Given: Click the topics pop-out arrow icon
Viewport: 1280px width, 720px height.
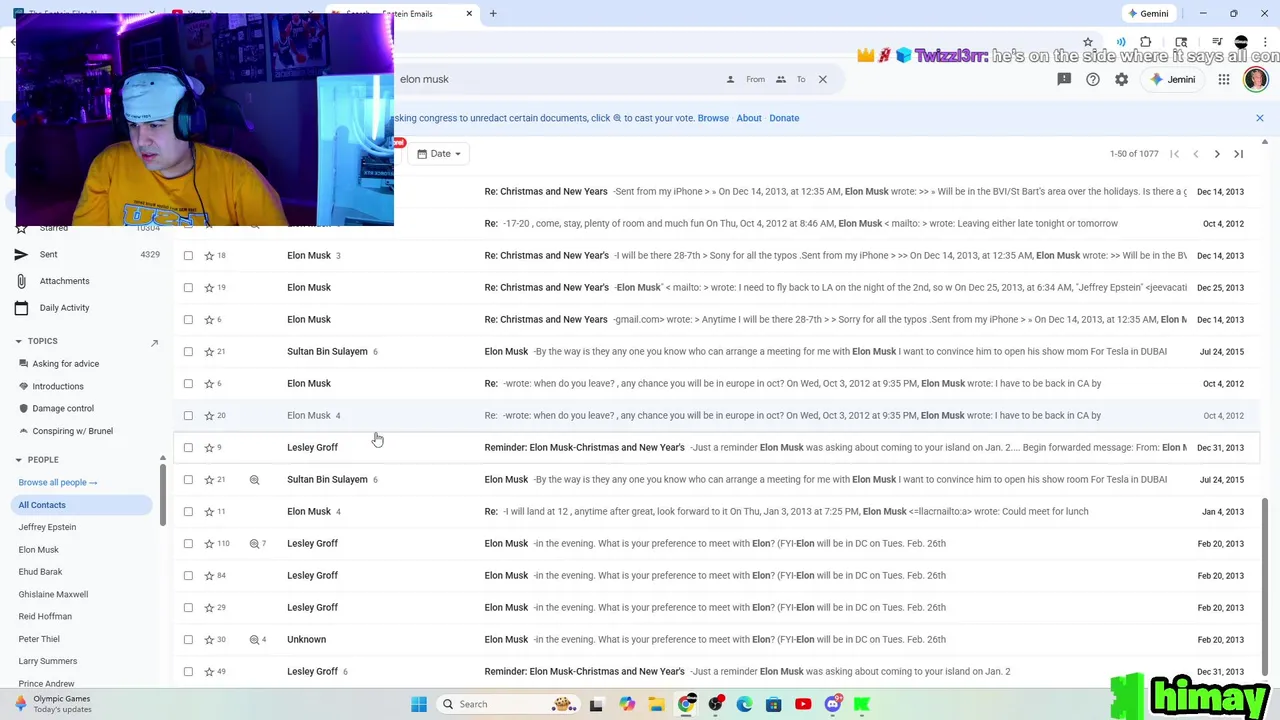Looking at the screenshot, I should tap(154, 343).
